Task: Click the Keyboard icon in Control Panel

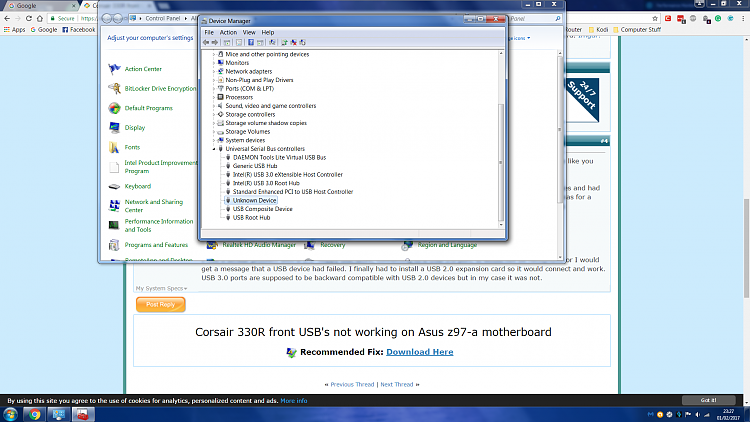Action: [114, 187]
